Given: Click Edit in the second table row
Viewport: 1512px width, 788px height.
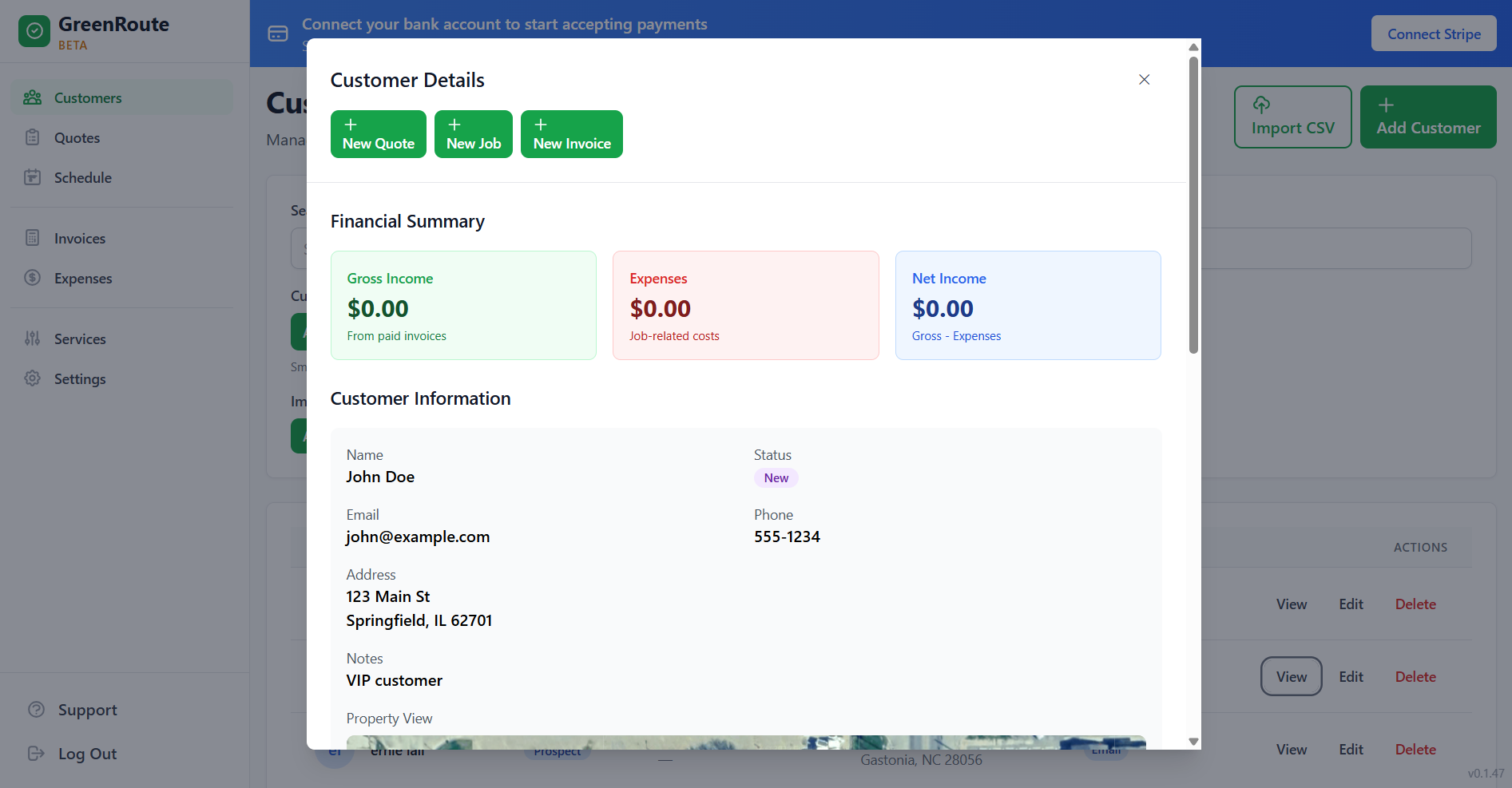Looking at the screenshot, I should coord(1351,677).
